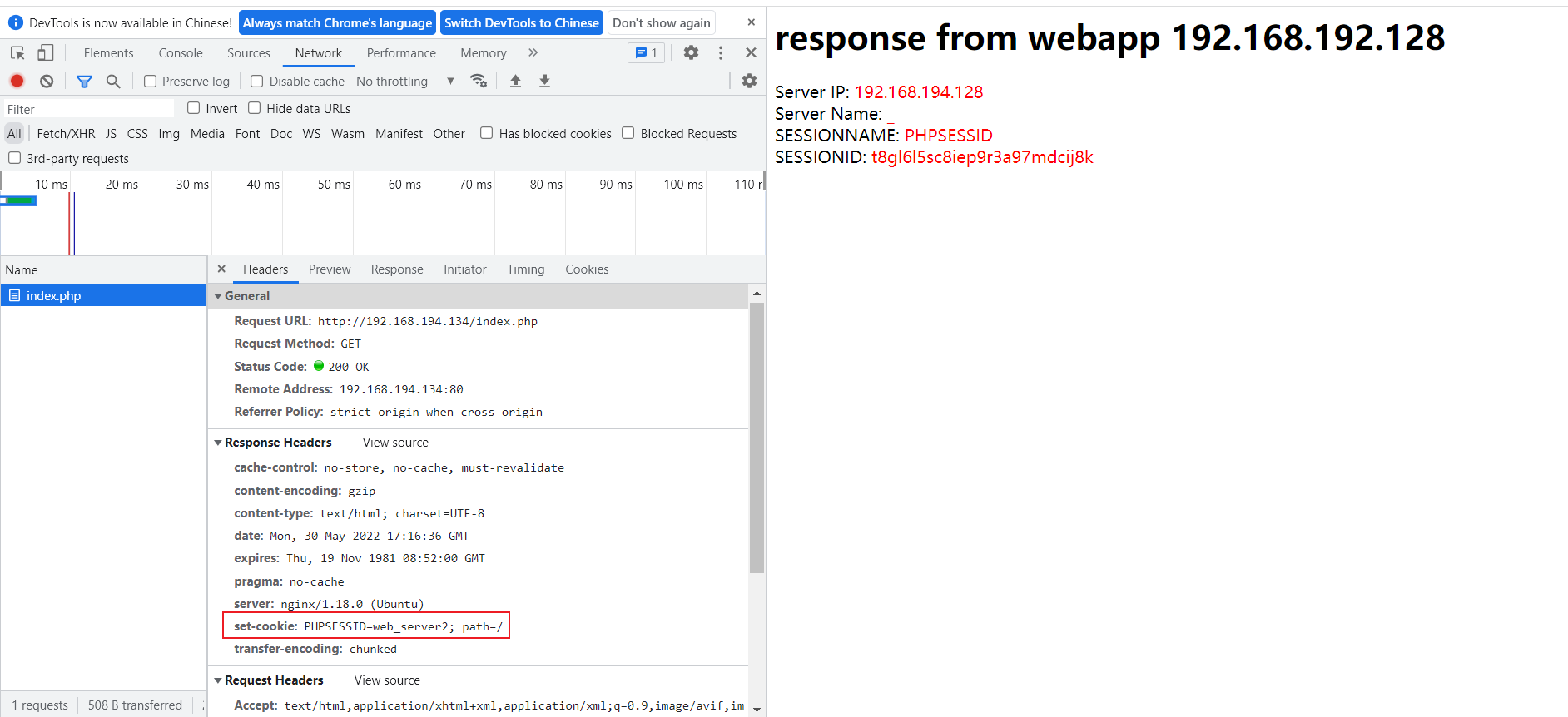
Task: Export HAR file download arrow
Action: pos(544,81)
